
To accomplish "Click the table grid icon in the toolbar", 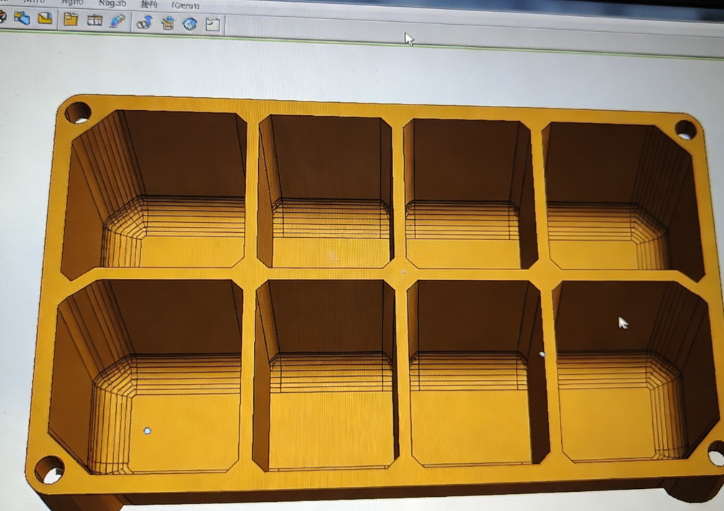I will pyautogui.click(x=94, y=20).
